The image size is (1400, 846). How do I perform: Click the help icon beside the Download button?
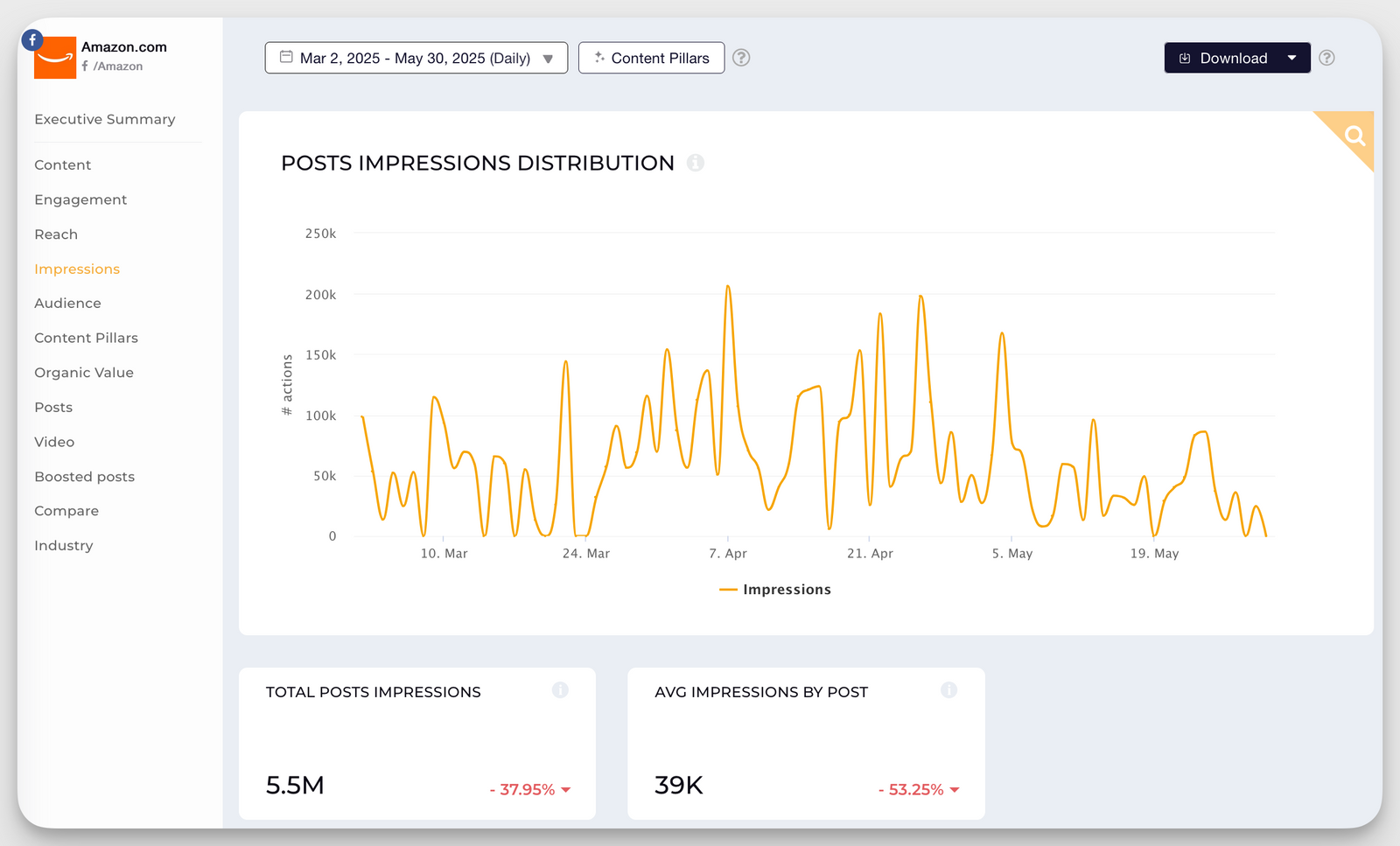pos(1326,58)
